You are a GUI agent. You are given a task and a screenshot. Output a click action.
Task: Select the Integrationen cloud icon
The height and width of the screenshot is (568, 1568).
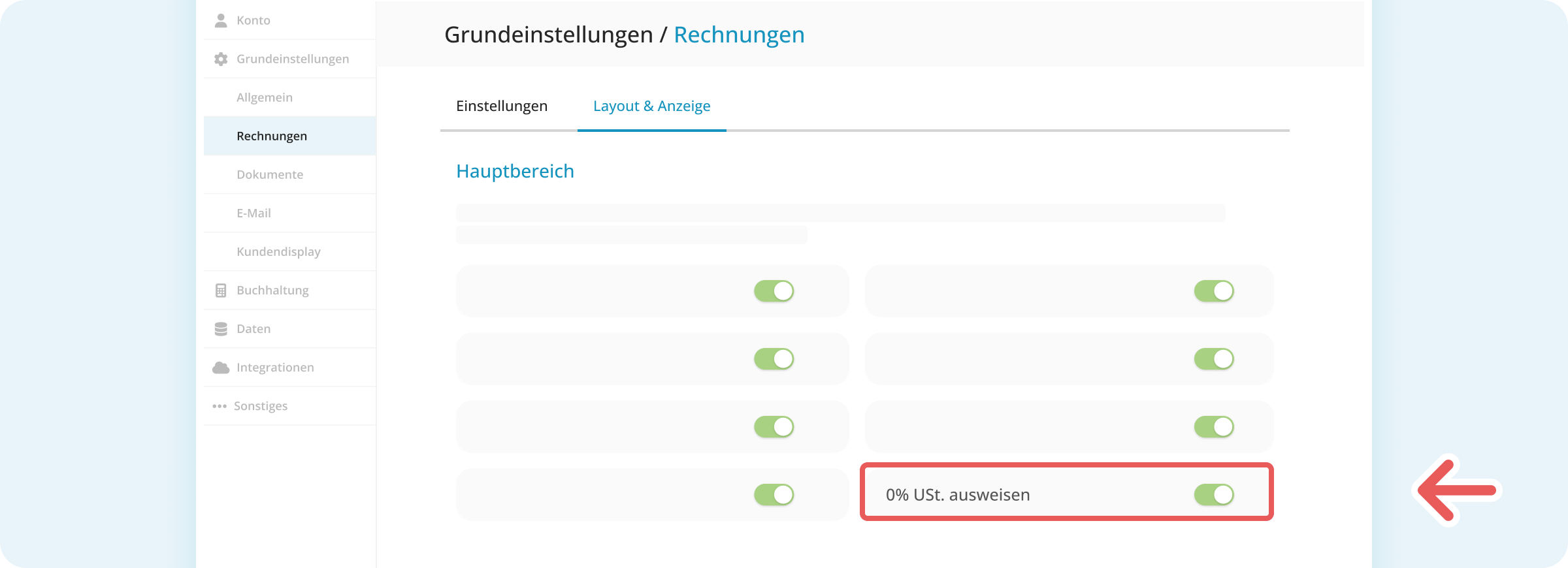pos(221,367)
